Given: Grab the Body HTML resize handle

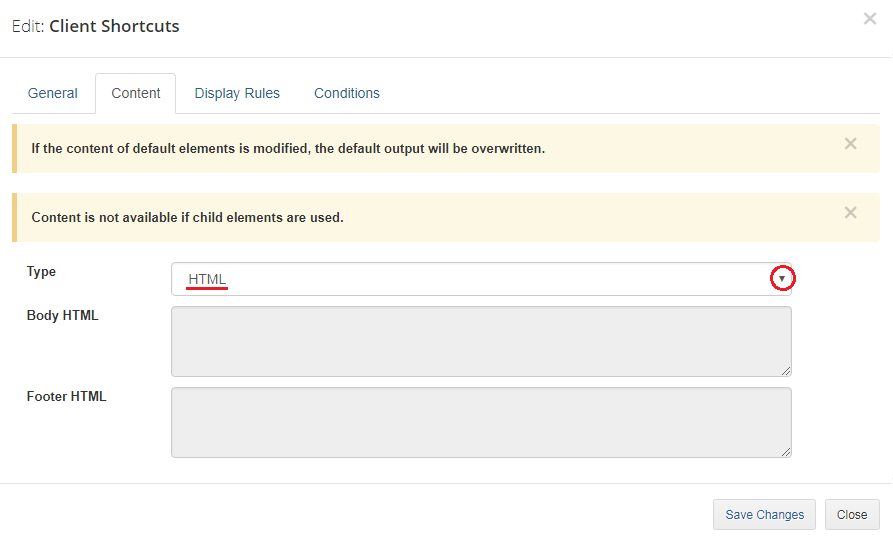Looking at the screenshot, I should tap(786, 371).
